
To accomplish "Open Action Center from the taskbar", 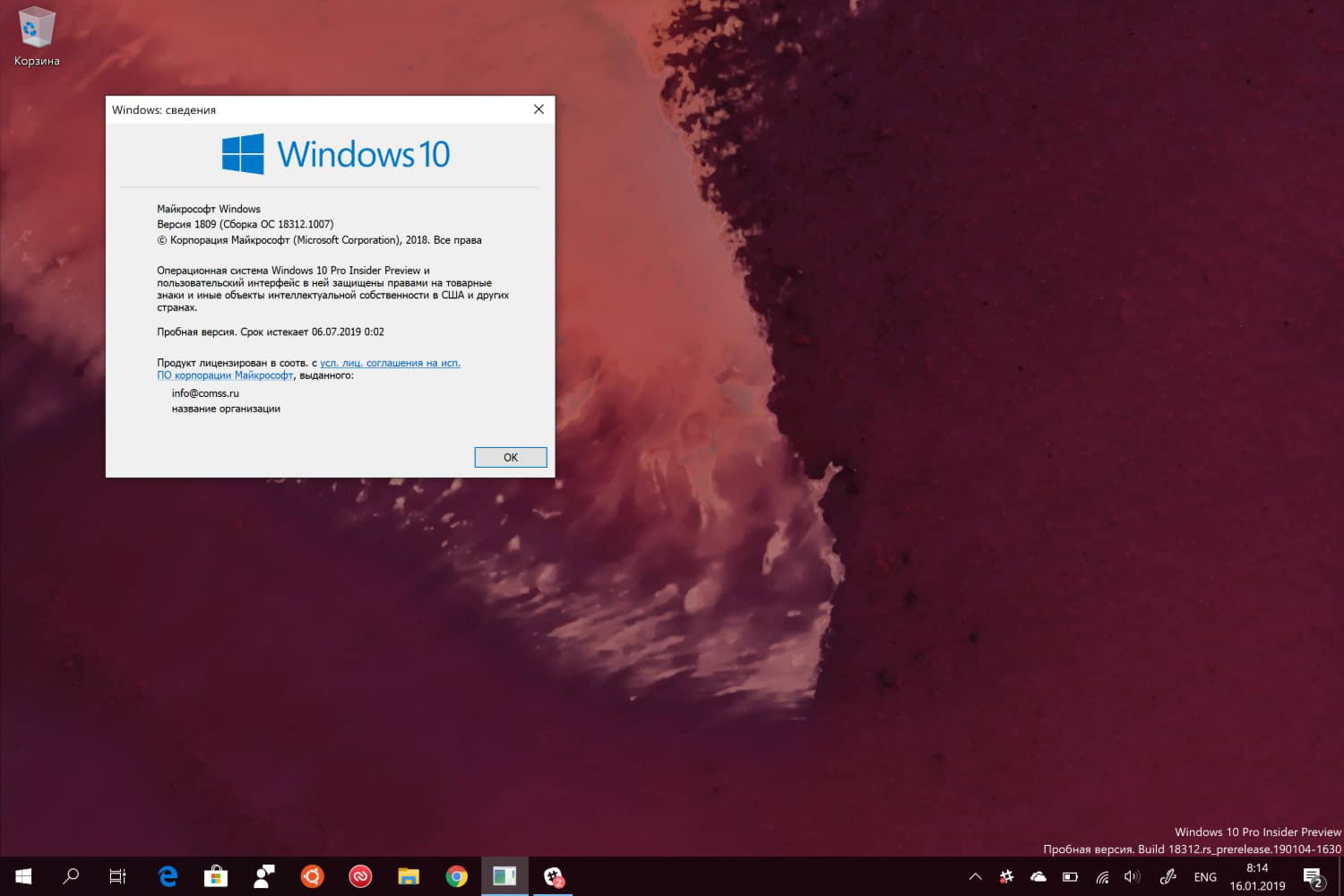I will (1311, 876).
